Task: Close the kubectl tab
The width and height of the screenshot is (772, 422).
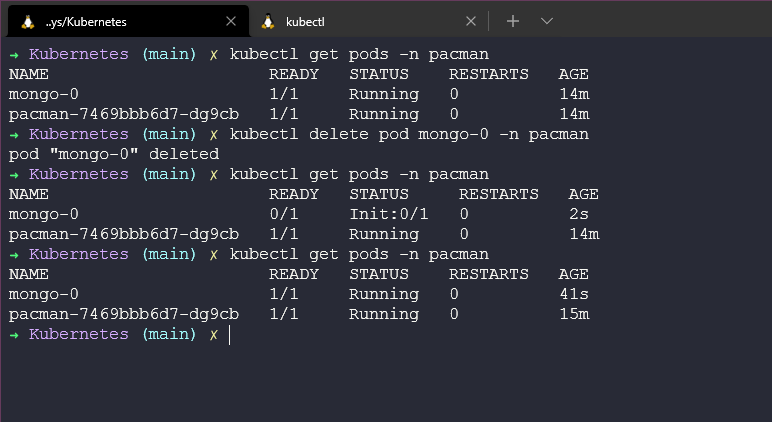Action: 471,21
